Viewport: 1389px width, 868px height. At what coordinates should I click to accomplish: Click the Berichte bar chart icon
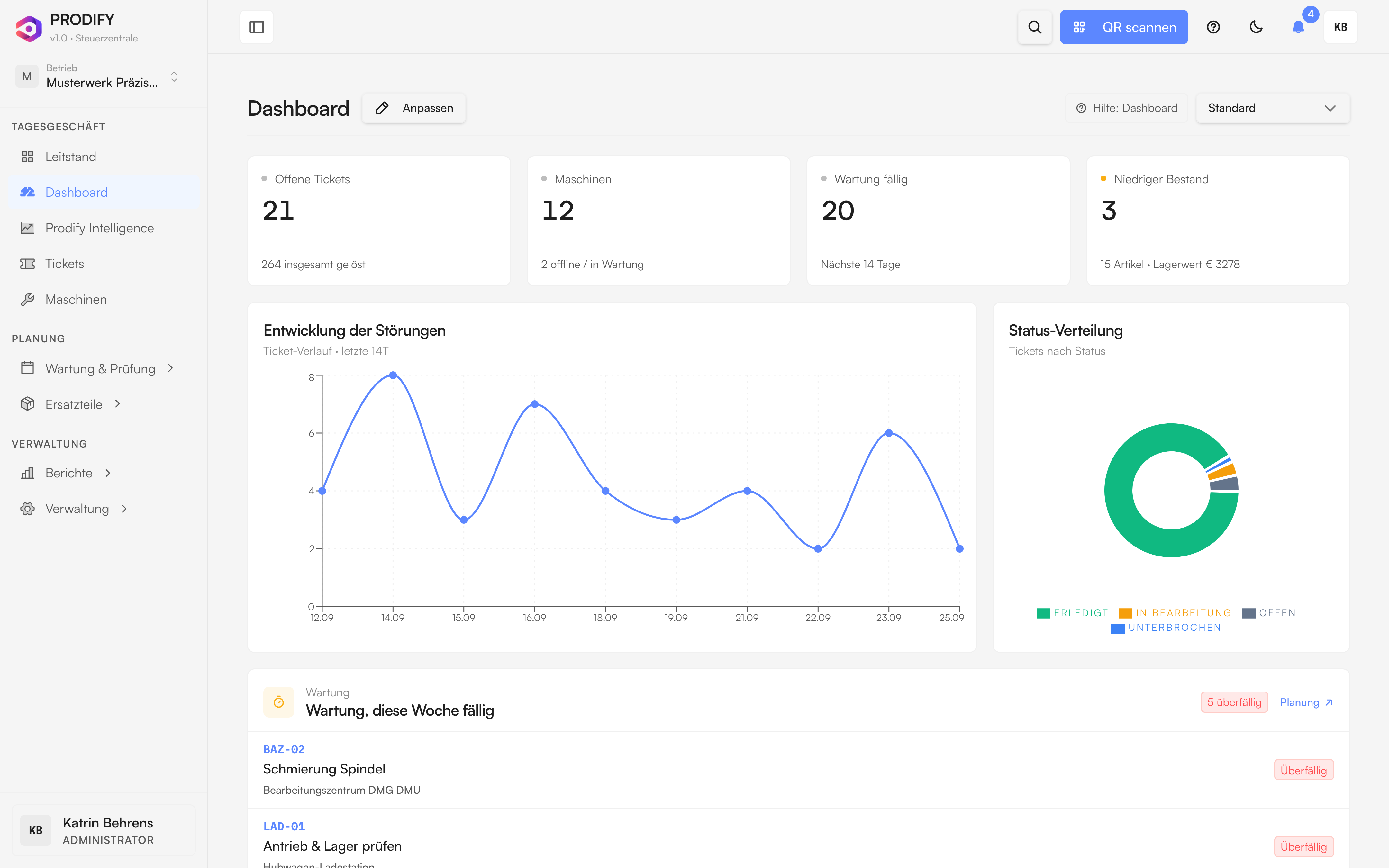point(28,473)
